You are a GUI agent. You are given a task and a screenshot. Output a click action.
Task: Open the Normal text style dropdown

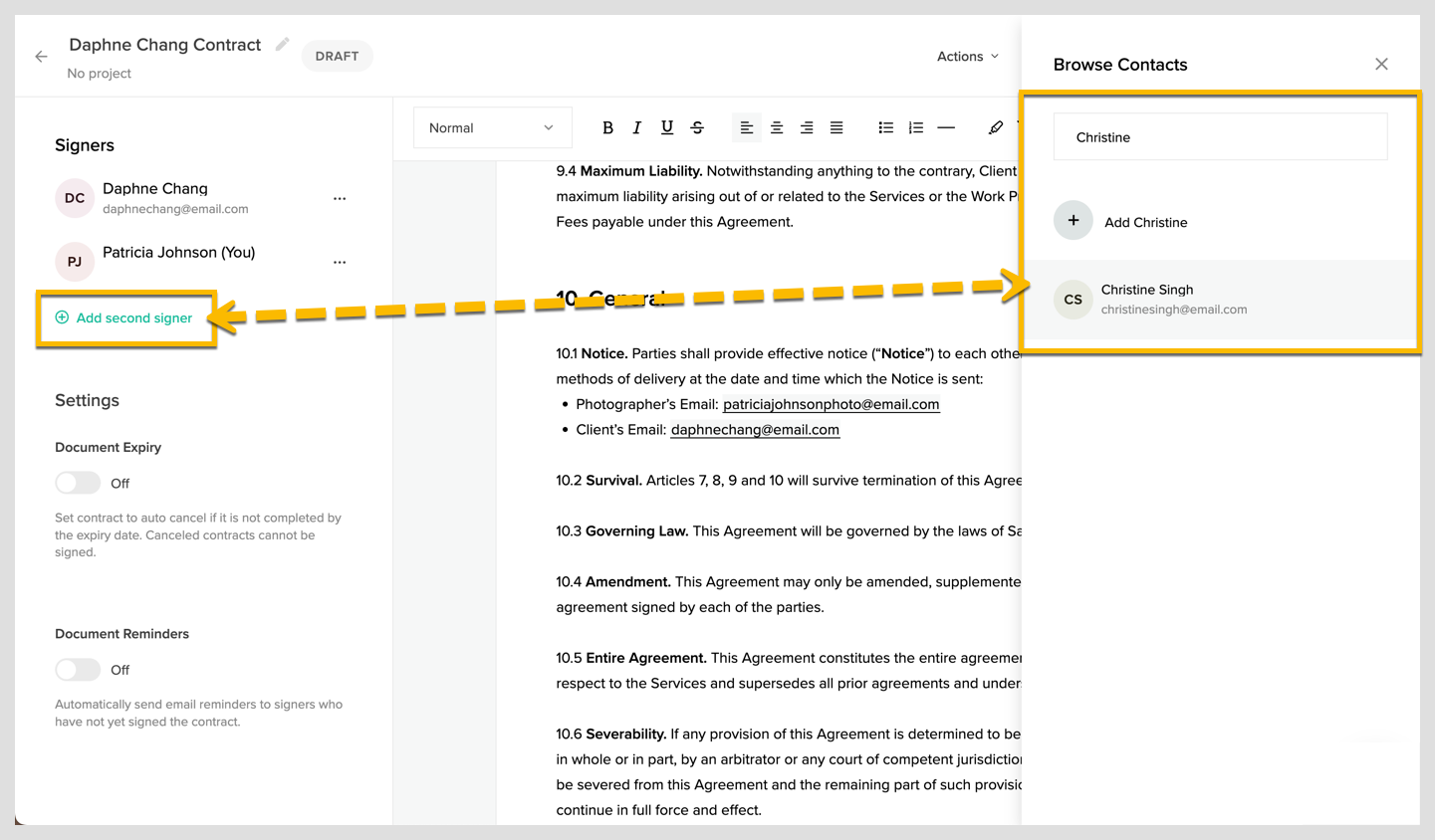pos(492,127)
